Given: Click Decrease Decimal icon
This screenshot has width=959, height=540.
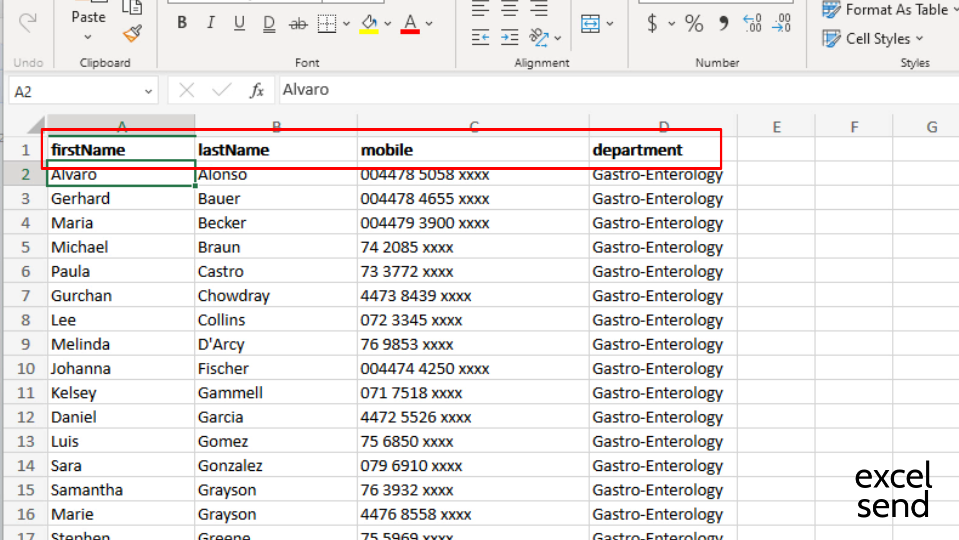Looking at the screenshot, I should coord(782,23).
